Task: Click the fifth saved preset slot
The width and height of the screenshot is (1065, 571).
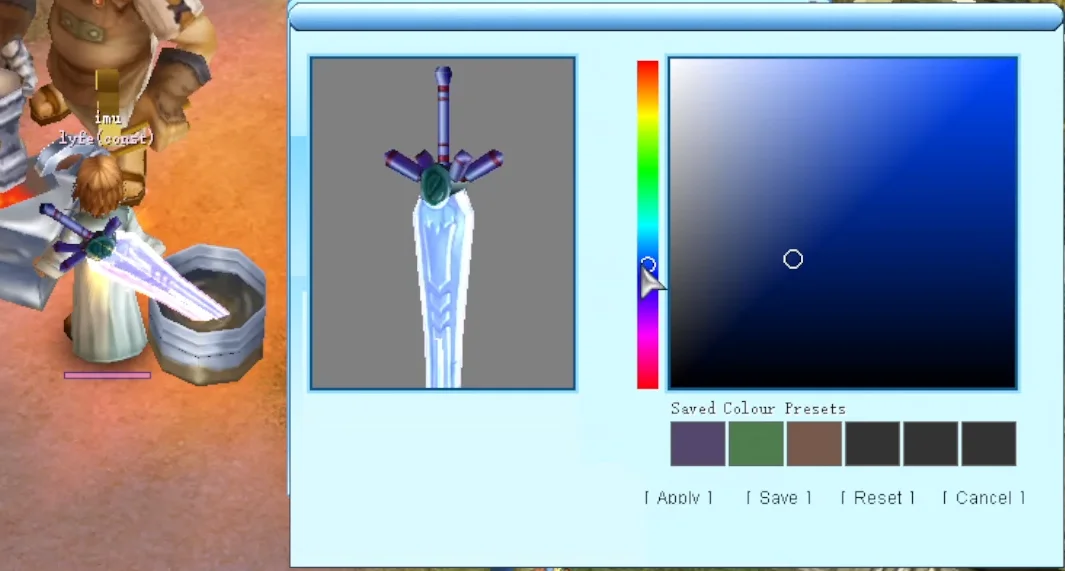Action: click(930, 444)
